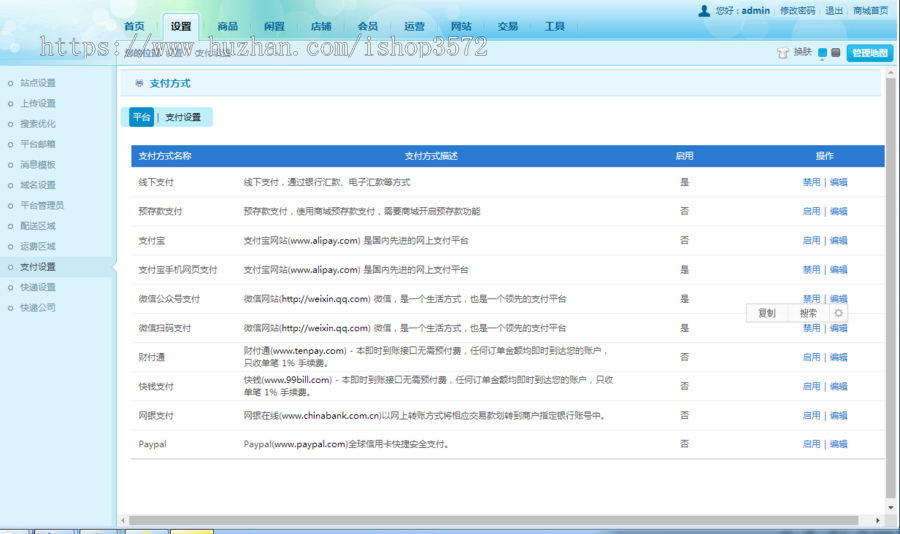
Task: Go to the 会员 navigation tab
Action: coord(368,26)
